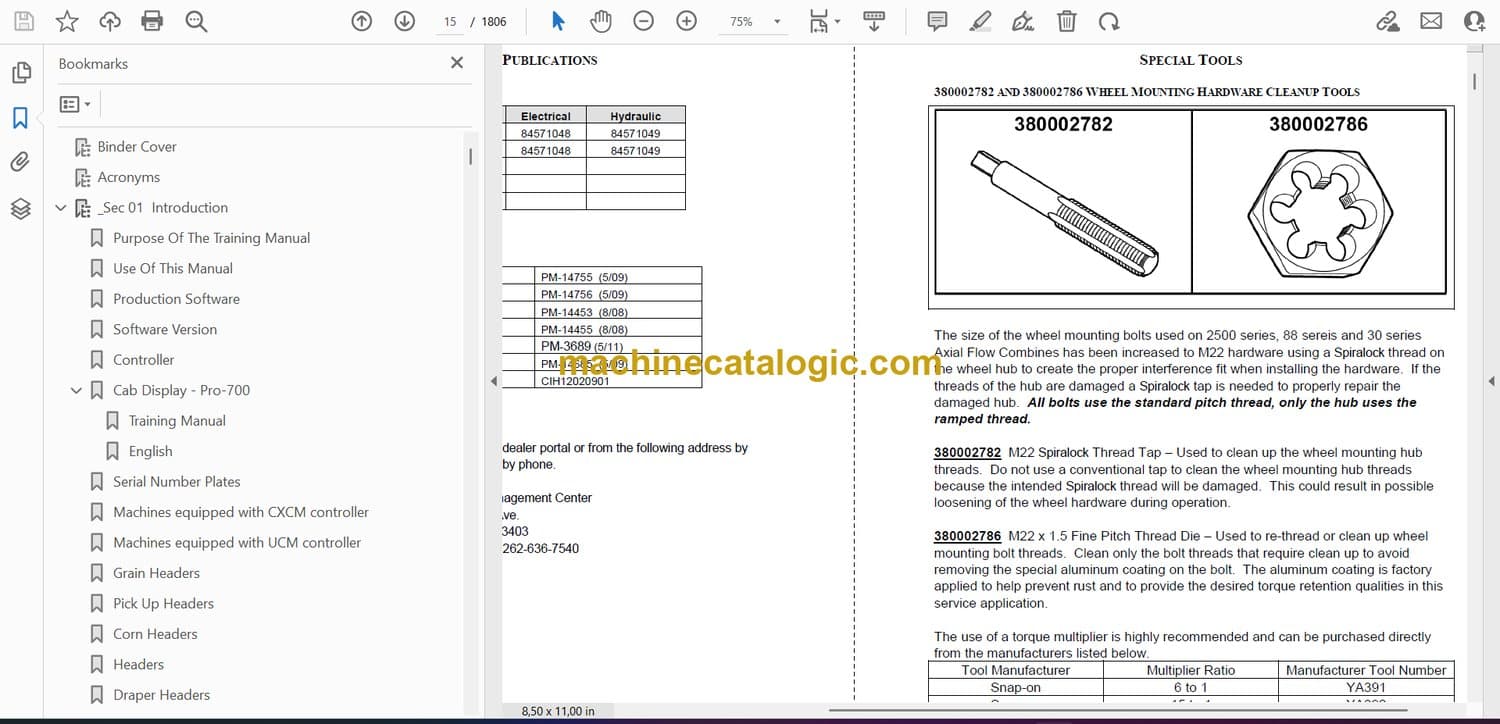This screenshot has height=724, width=1500.
Task: Open the Binder Cover bookmark
Action: (x=137, y=147)
